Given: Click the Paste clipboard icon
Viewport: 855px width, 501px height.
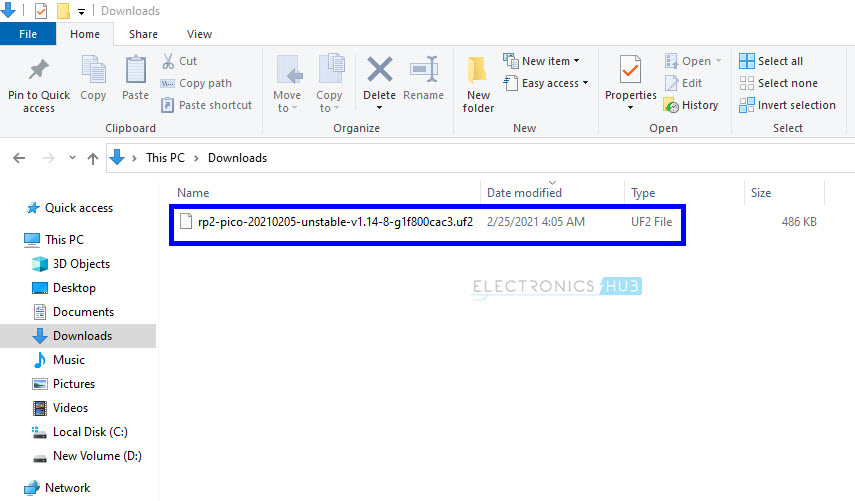Looking at the screenshot, I should [x=135, y=72].
